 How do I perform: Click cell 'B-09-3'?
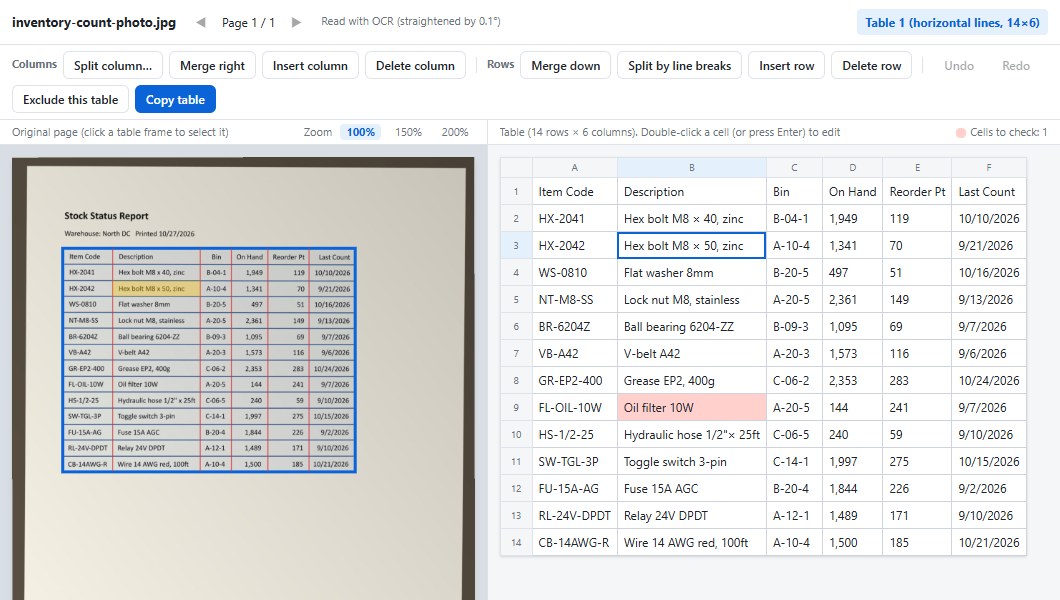click(x=794, y=326)
